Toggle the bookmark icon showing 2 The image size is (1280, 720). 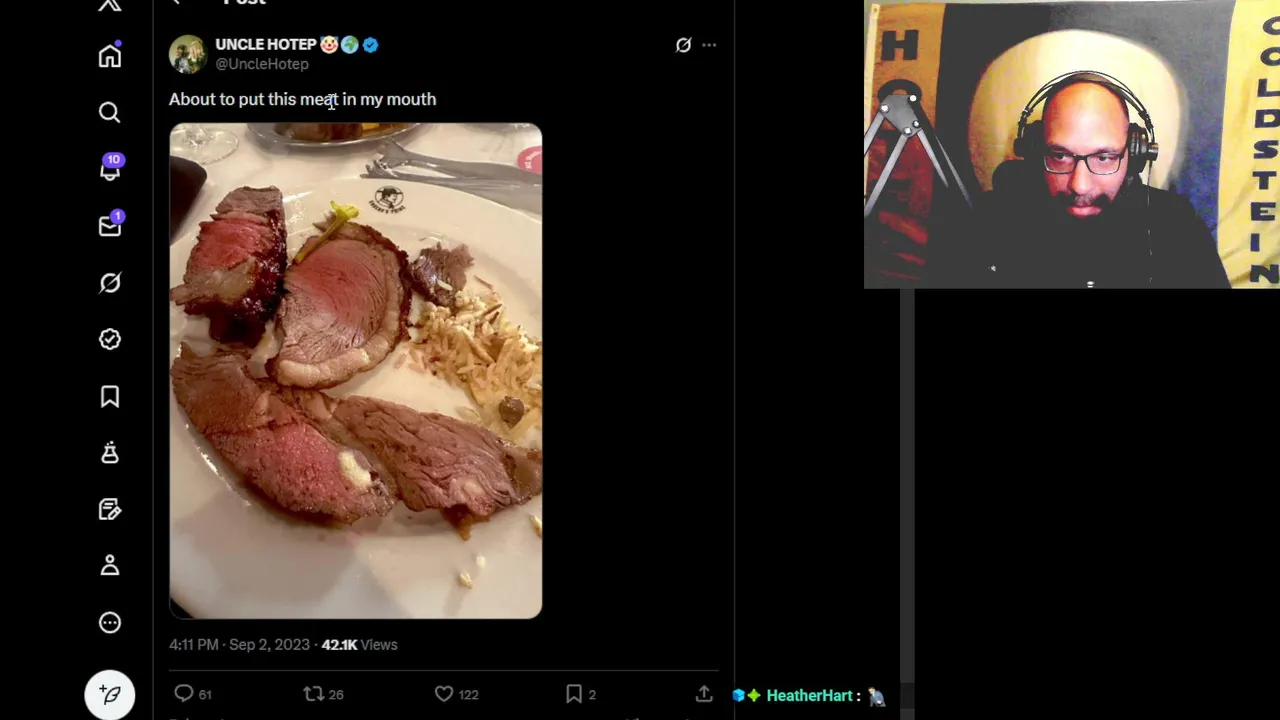click(x=581, y=694)
